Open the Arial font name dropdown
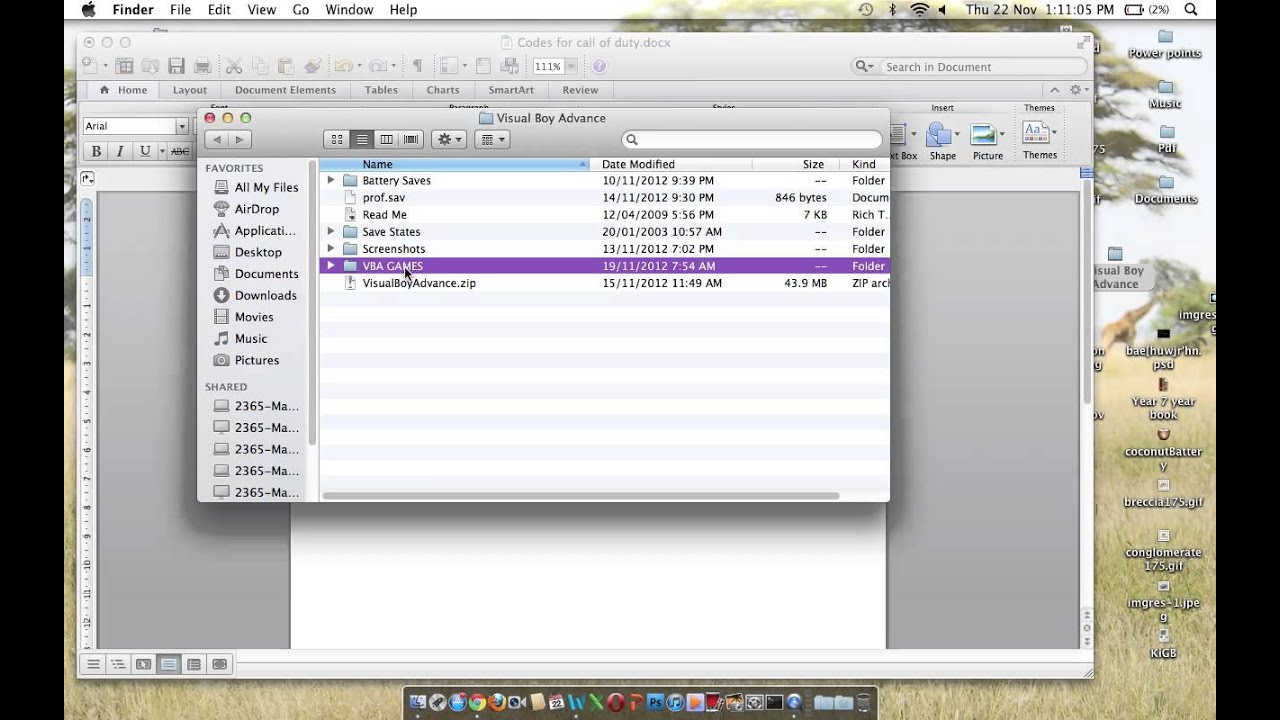Image resolution: width=1280 pixels, height=720 pixels. (182, 126)
